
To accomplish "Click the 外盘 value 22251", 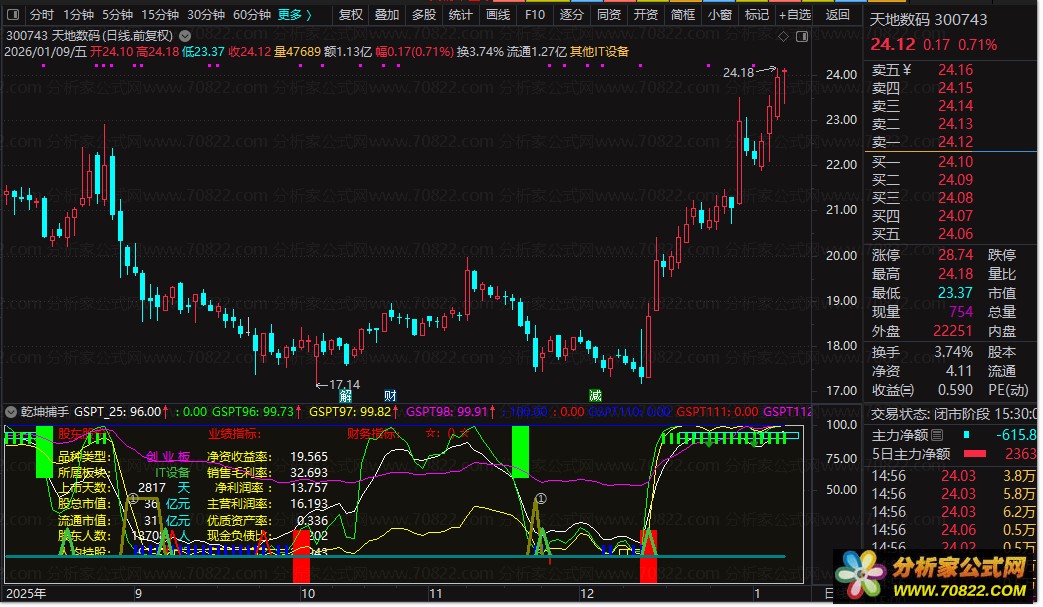I will (953, 331).
